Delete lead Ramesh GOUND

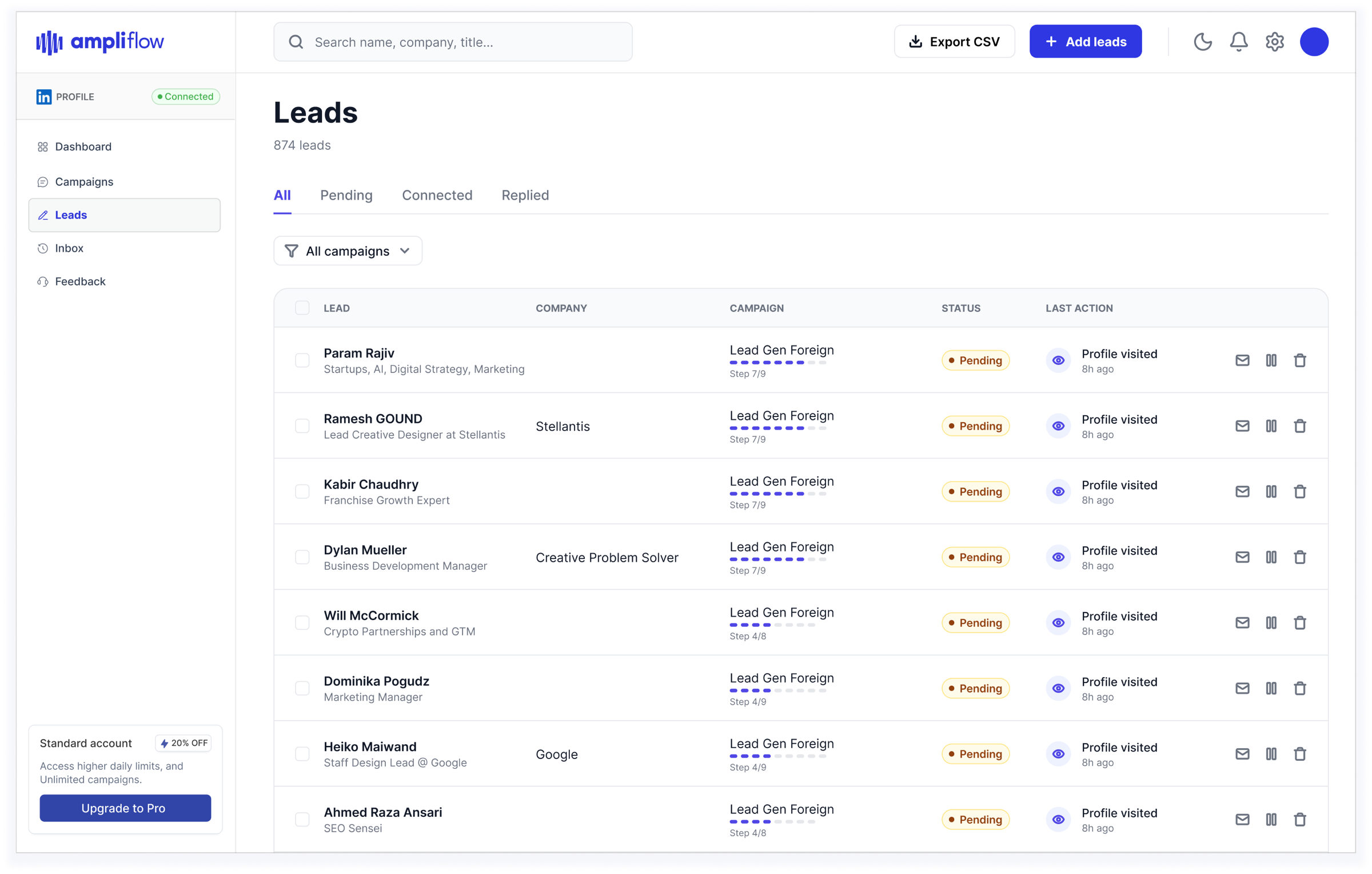click(1300, 426)
